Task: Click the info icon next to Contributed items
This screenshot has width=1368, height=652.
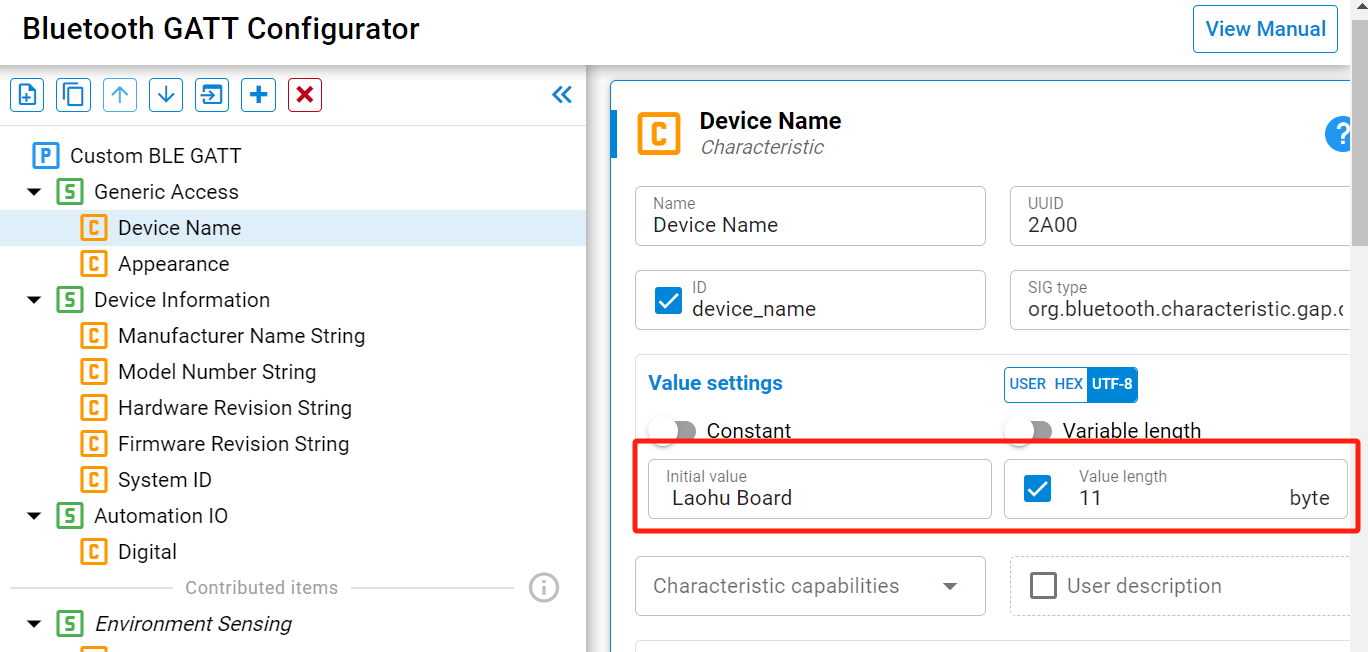Action: pos(543,587)
